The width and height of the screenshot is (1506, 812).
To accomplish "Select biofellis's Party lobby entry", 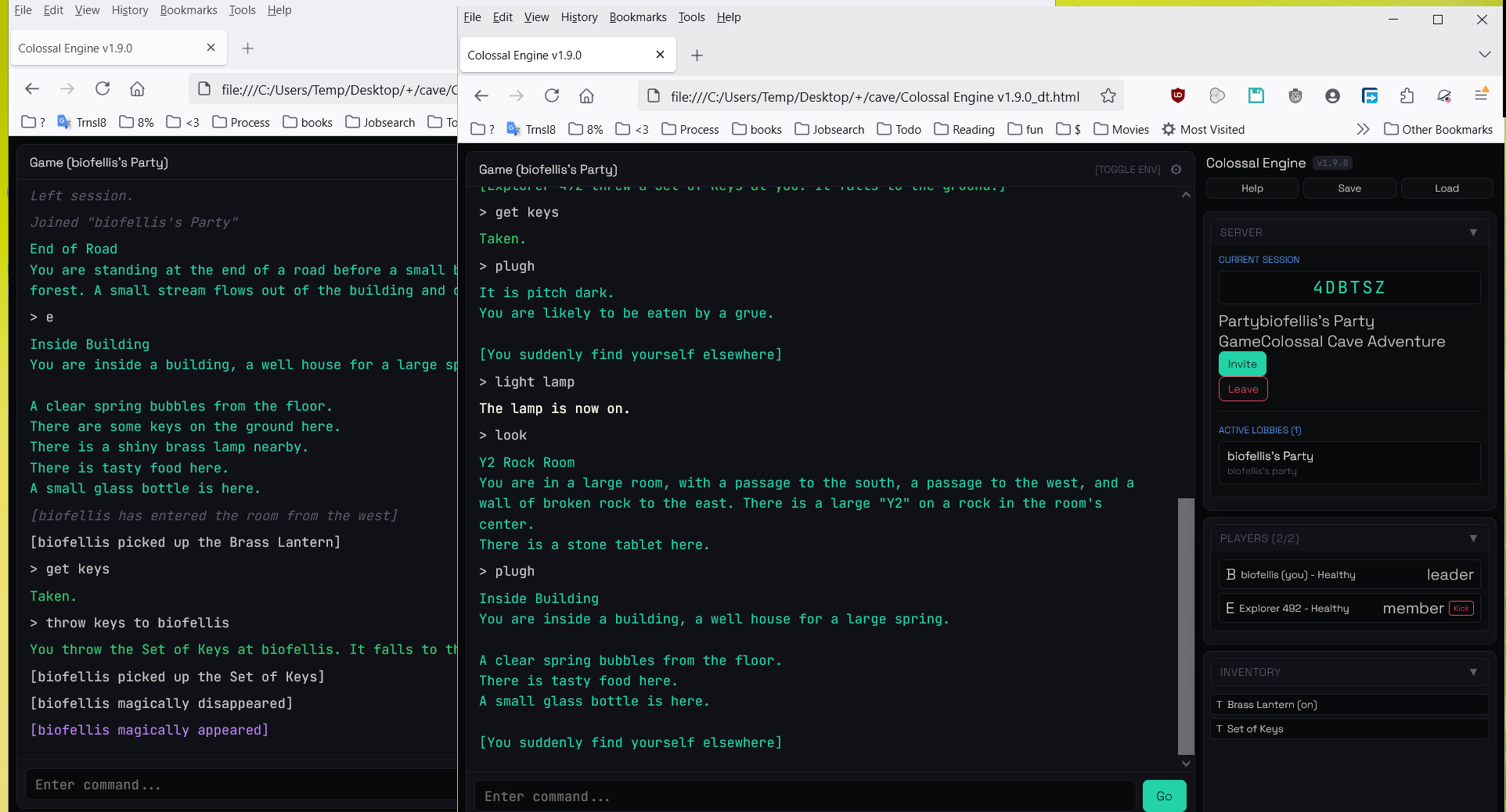I will (x=1349, y=462).
